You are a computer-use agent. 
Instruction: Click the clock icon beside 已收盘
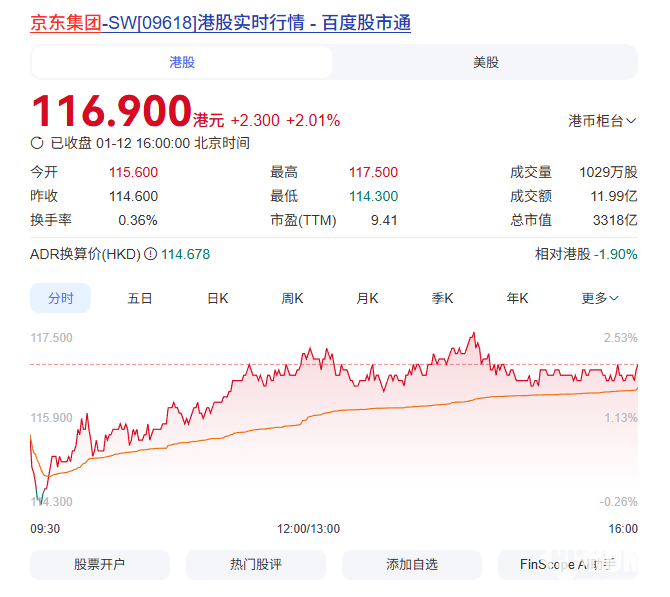coord(37,143)
